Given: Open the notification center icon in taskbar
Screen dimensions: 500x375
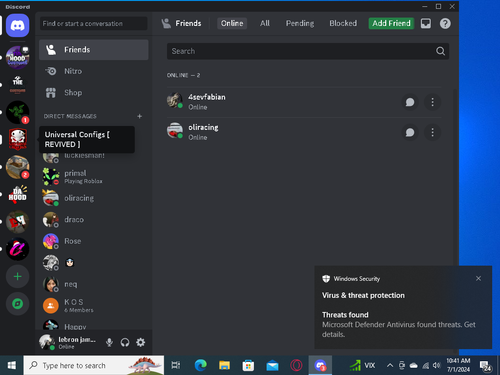Looking at the screenshot, I should [486, 366].
